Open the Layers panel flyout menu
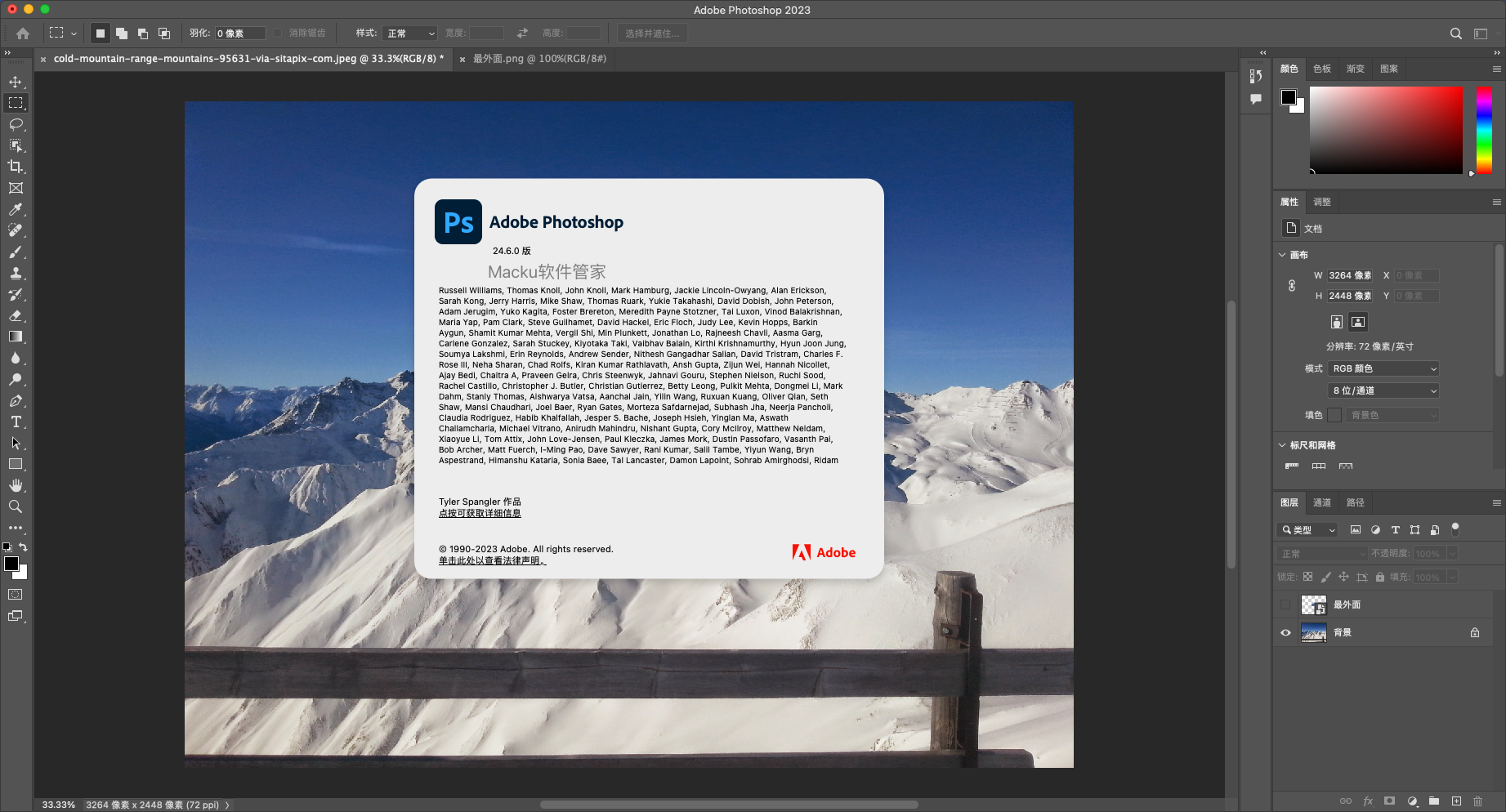 coord(1497,503)
